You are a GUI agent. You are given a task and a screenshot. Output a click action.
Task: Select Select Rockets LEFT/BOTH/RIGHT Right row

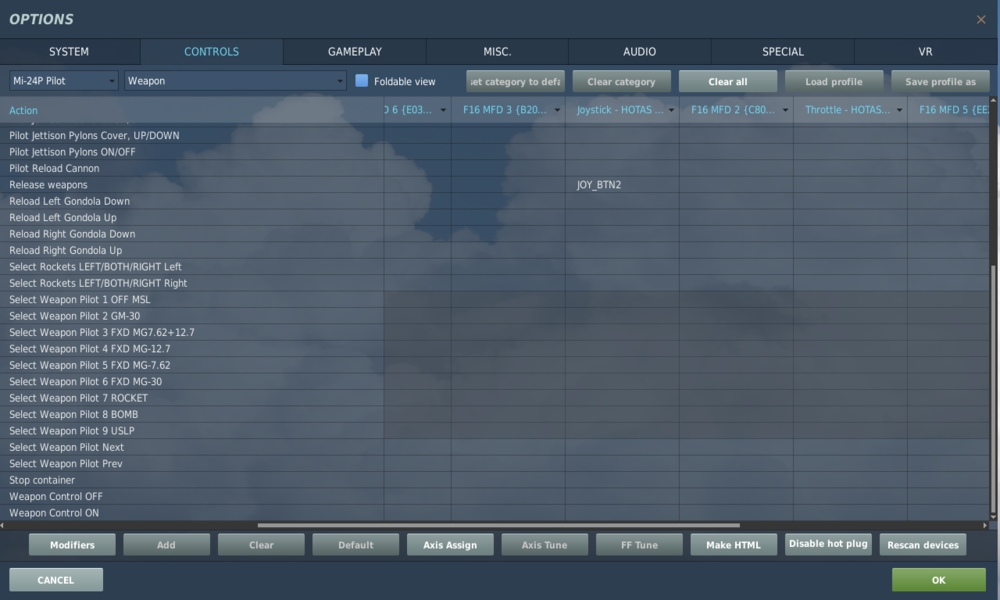pos(191,283)
